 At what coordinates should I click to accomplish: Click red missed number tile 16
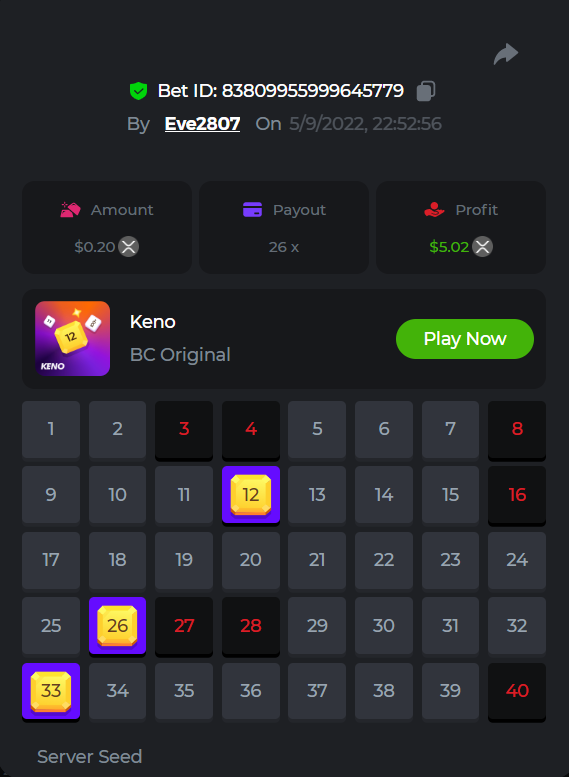pyautogui.click(x=517, y=495)
